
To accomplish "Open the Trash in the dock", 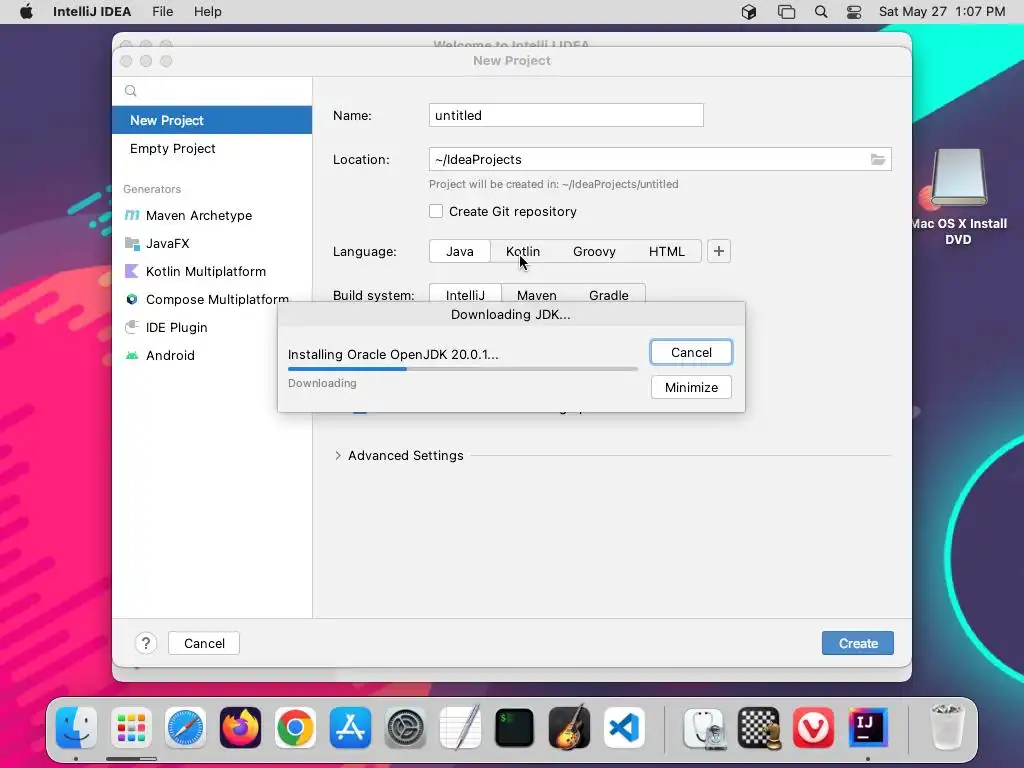I will (x=947, y=726).
